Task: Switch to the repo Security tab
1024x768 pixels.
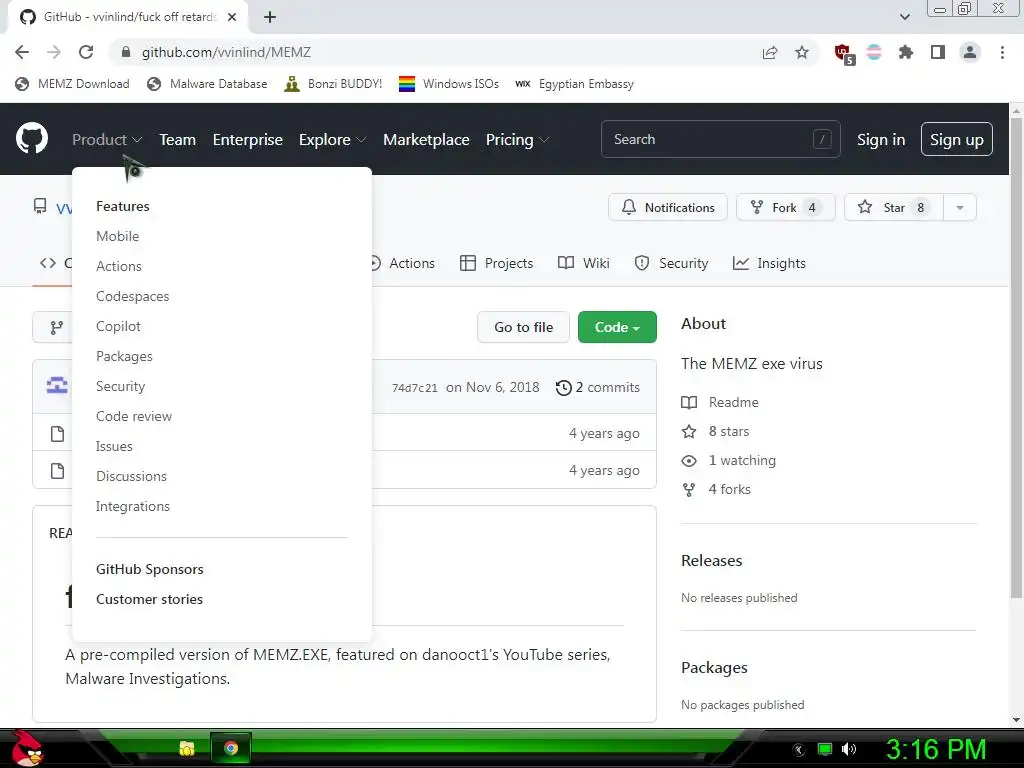Action: 671,263
